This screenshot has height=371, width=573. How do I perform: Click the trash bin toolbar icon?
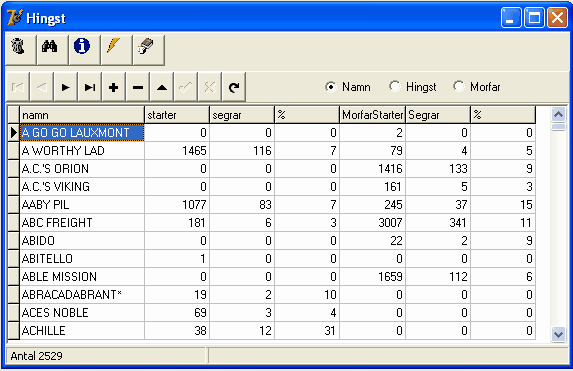21,50
